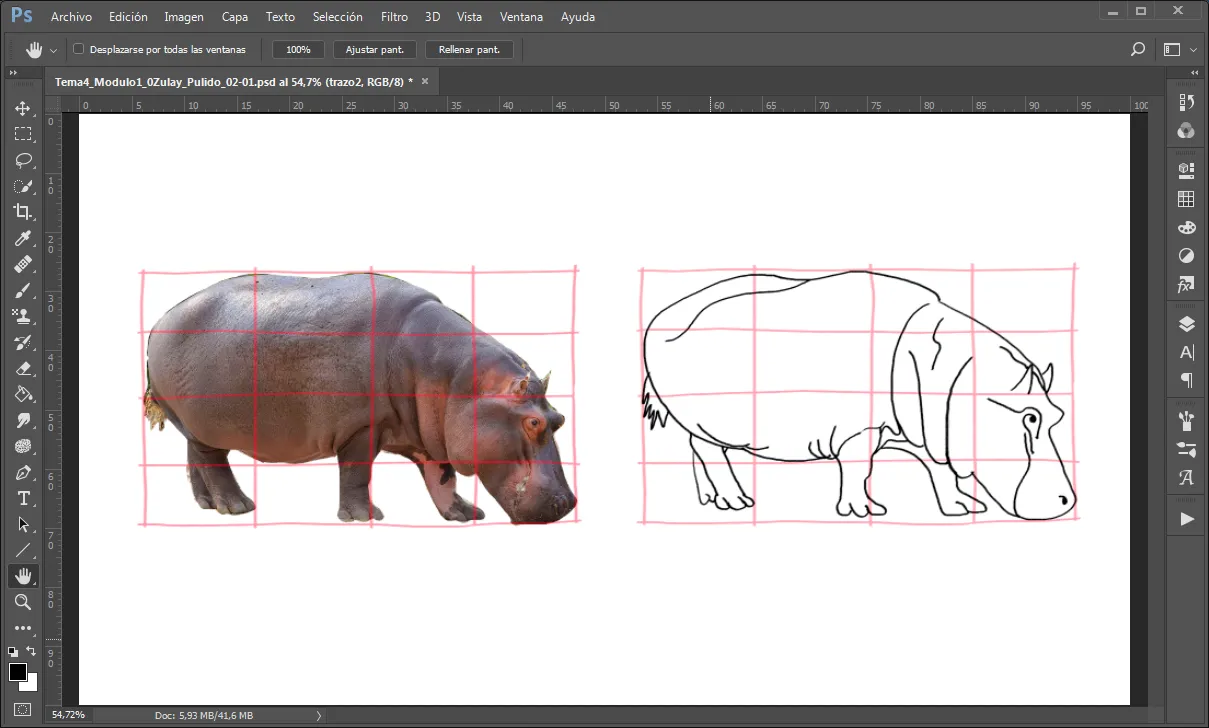Open the Character panel
The height and width of the screenshot is (728, 1209).
click(x=1187, y=352)
